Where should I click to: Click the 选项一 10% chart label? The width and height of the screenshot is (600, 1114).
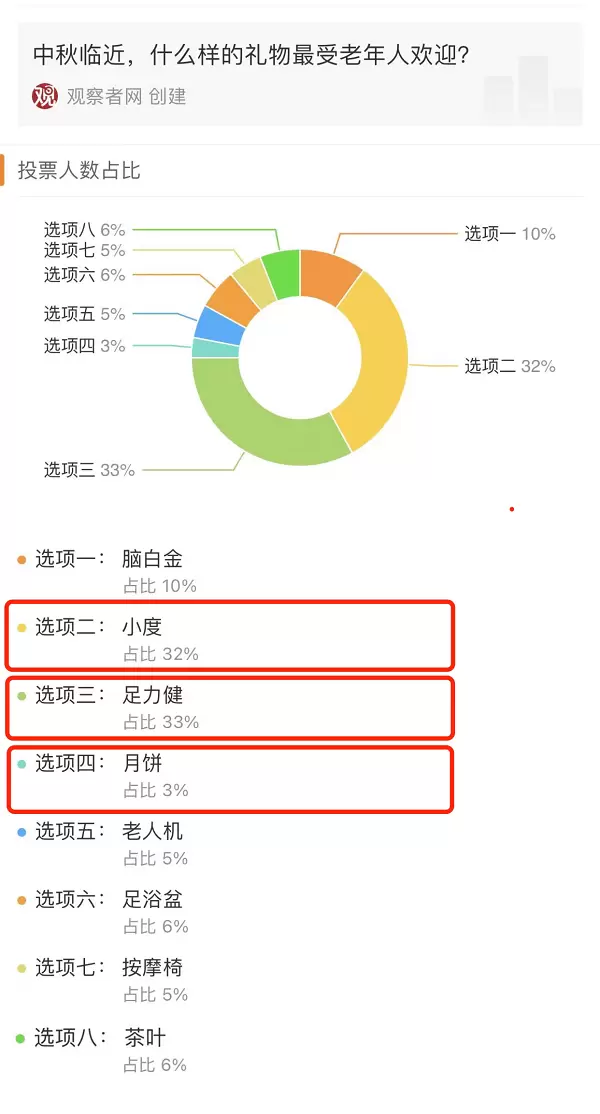[x=509, y=234]
